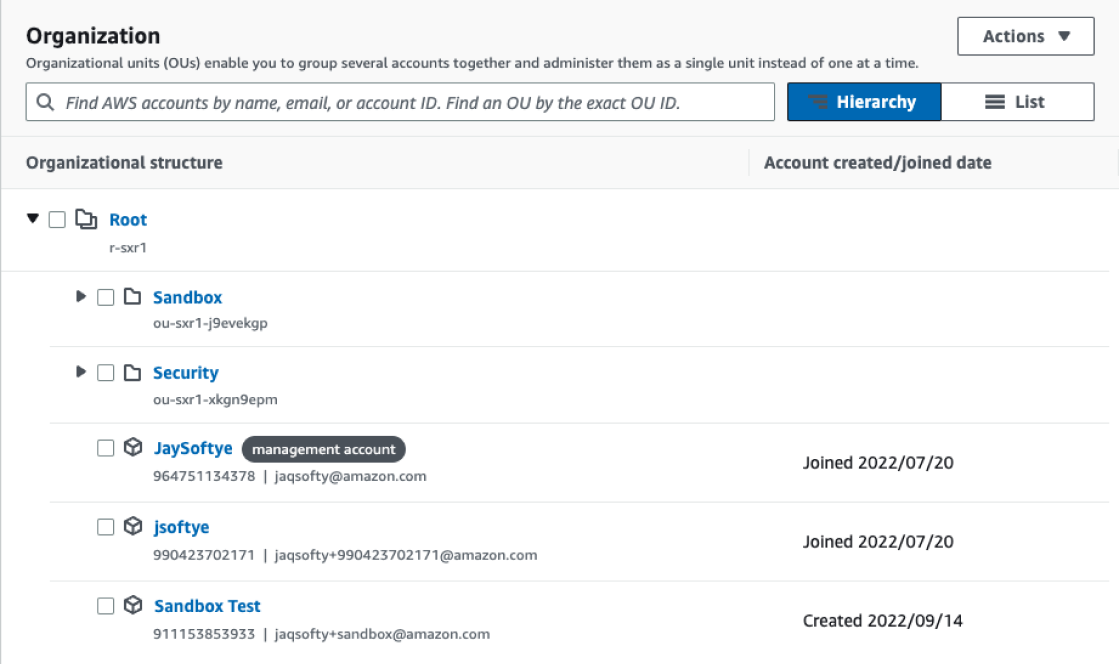Click the JaySoftye account cube icon
This screenshot has width=1119, height=664.
[x=133, y=448]
